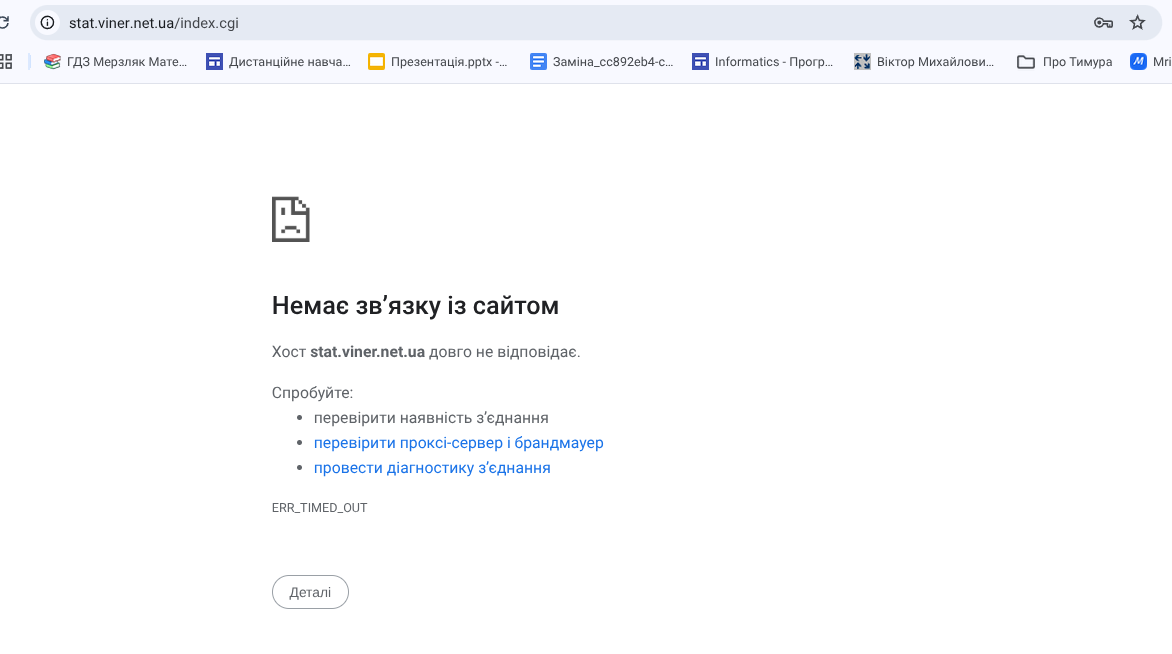Open the ГДЗ Мерзляк Мате... bookmark
Screen dimensions: 1172x654
[x=115, y=62]
